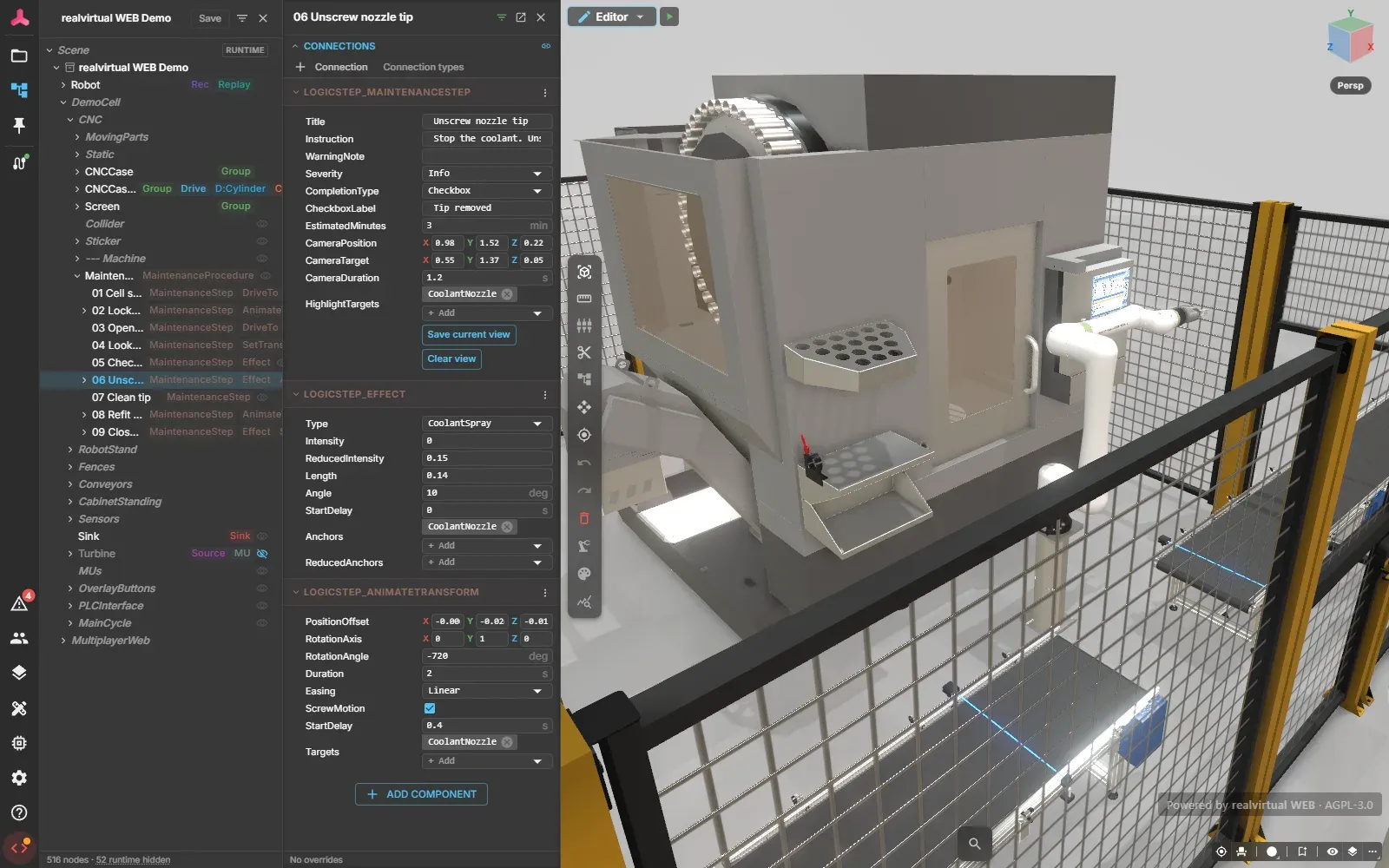The image size is (1389, 868).
Task: Open LOGICSTEP_MAINTENANCESTEP three-dot menu
Action: pos(545,92)
